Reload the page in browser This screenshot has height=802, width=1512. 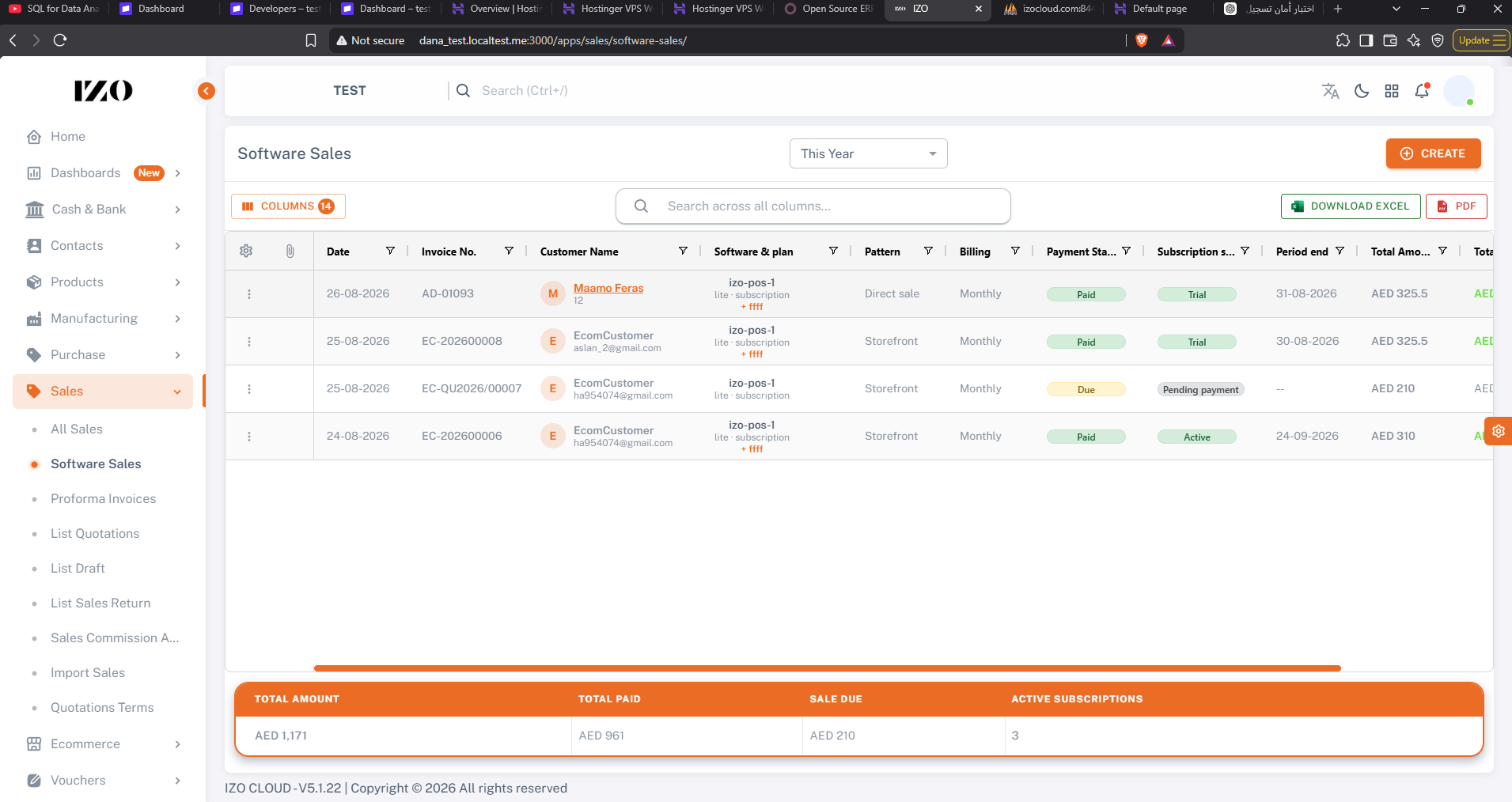60,40
